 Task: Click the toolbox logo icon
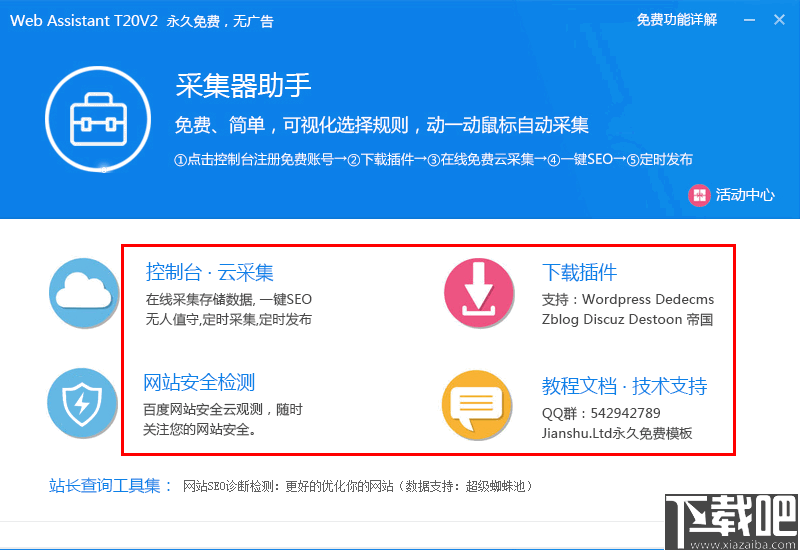tap(98, 118)
